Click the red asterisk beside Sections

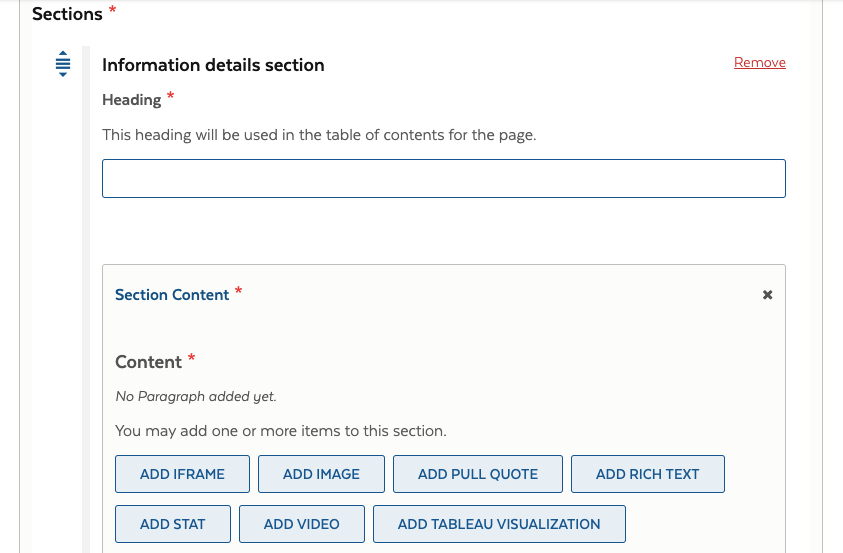[112, 10]
